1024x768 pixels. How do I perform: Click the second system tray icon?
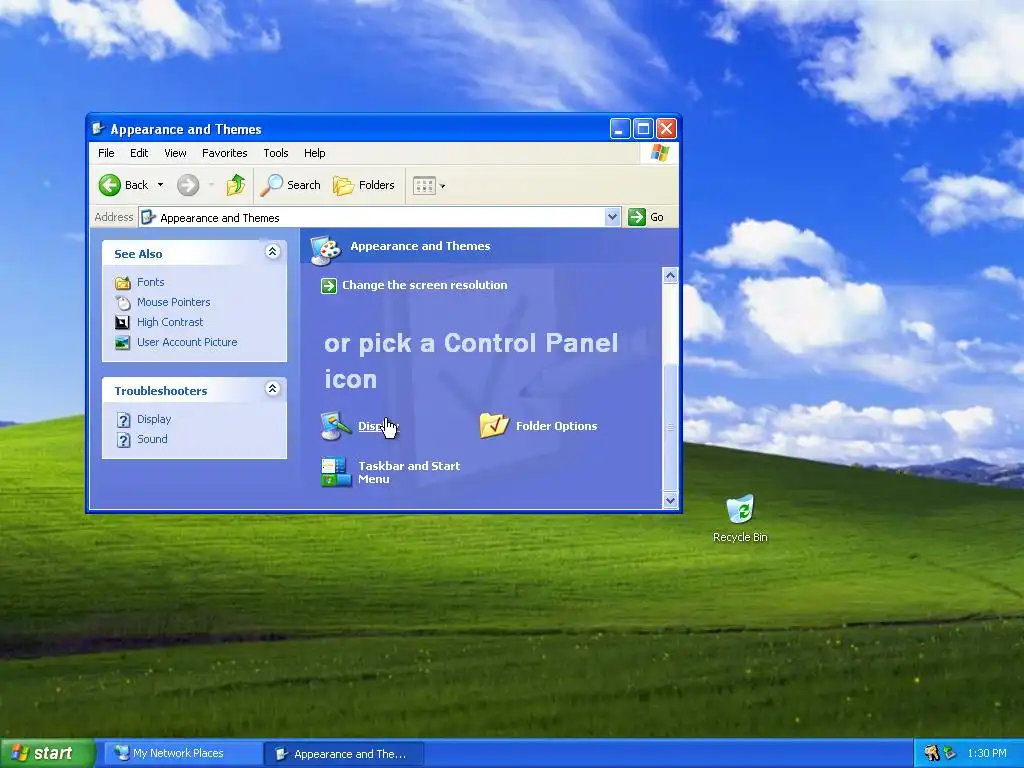point(949,754)
